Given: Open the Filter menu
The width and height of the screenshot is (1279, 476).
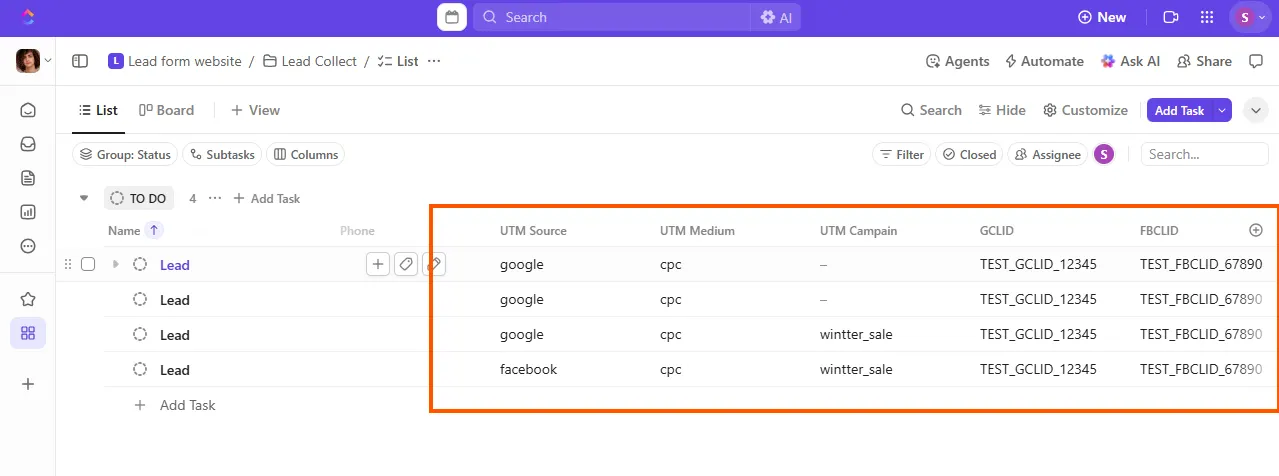Looking at the screenshot, I should tap(902, 155).
